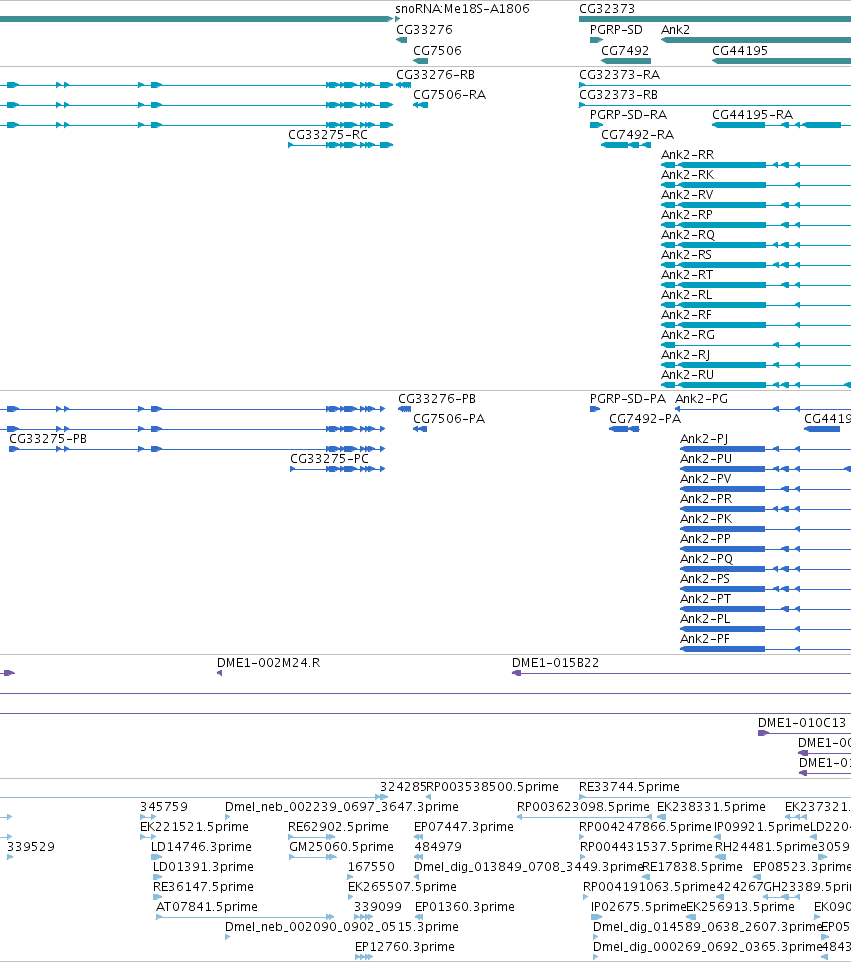Open the RE36147.5prime EST label

(x=203, y=887)
